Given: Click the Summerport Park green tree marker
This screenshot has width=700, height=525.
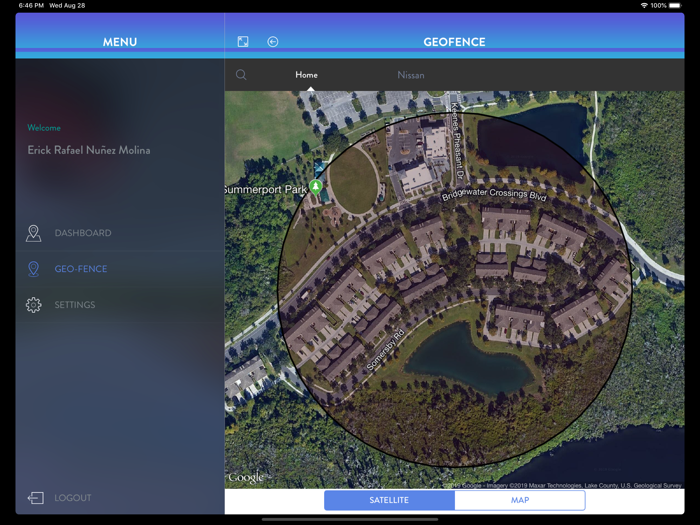Looking at the screenshot, I should coord(316,187).
